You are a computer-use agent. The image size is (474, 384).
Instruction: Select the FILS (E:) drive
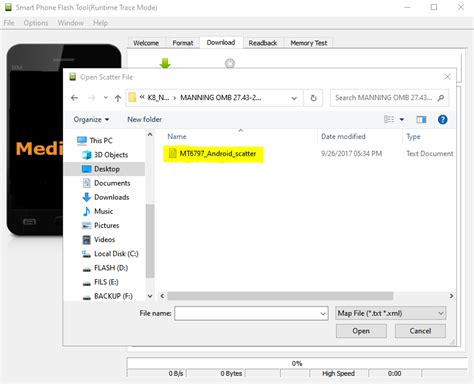coord(100,282)
